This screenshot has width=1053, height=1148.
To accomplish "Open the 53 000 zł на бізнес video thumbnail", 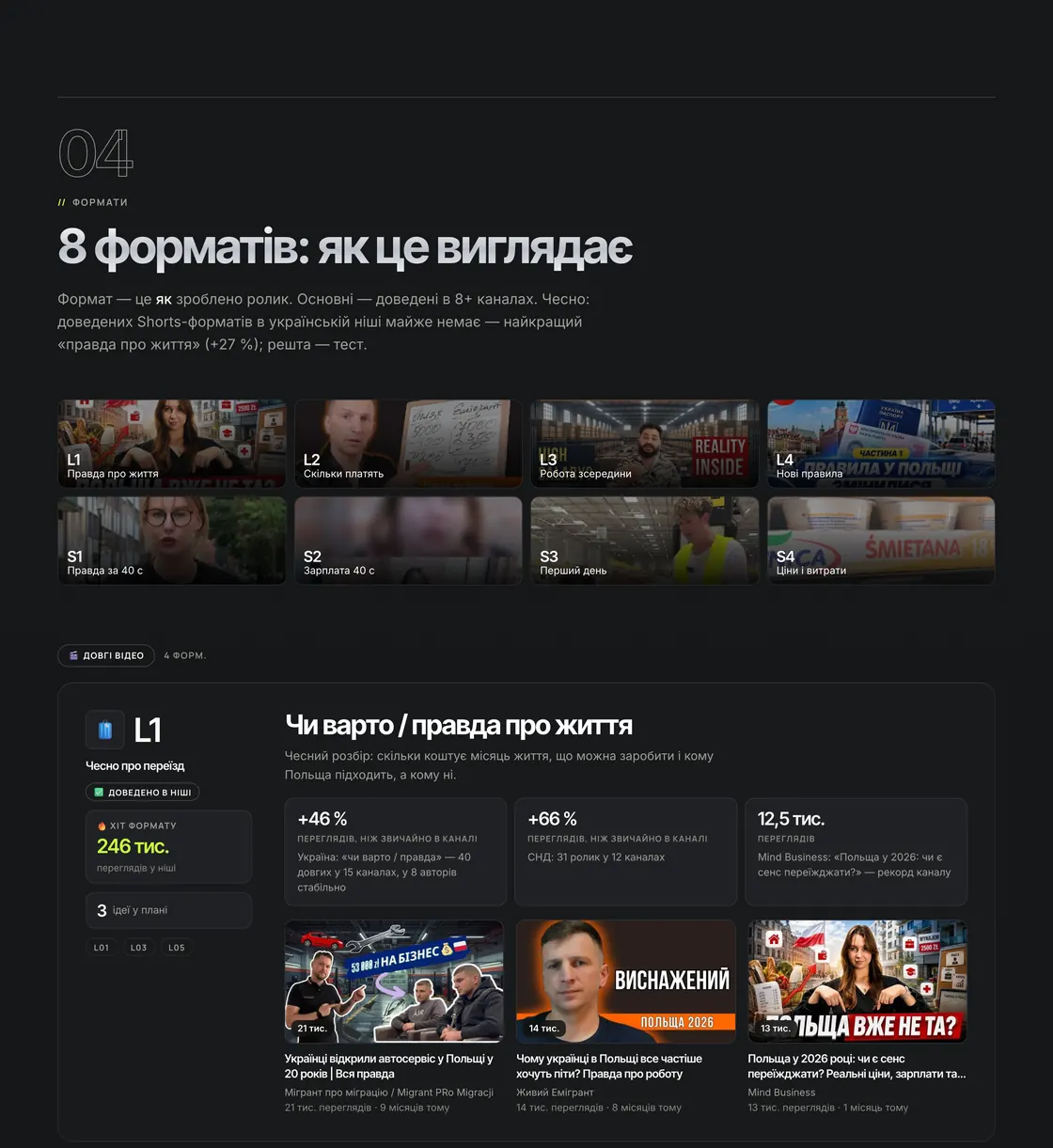I will click(x=394, y=982).
